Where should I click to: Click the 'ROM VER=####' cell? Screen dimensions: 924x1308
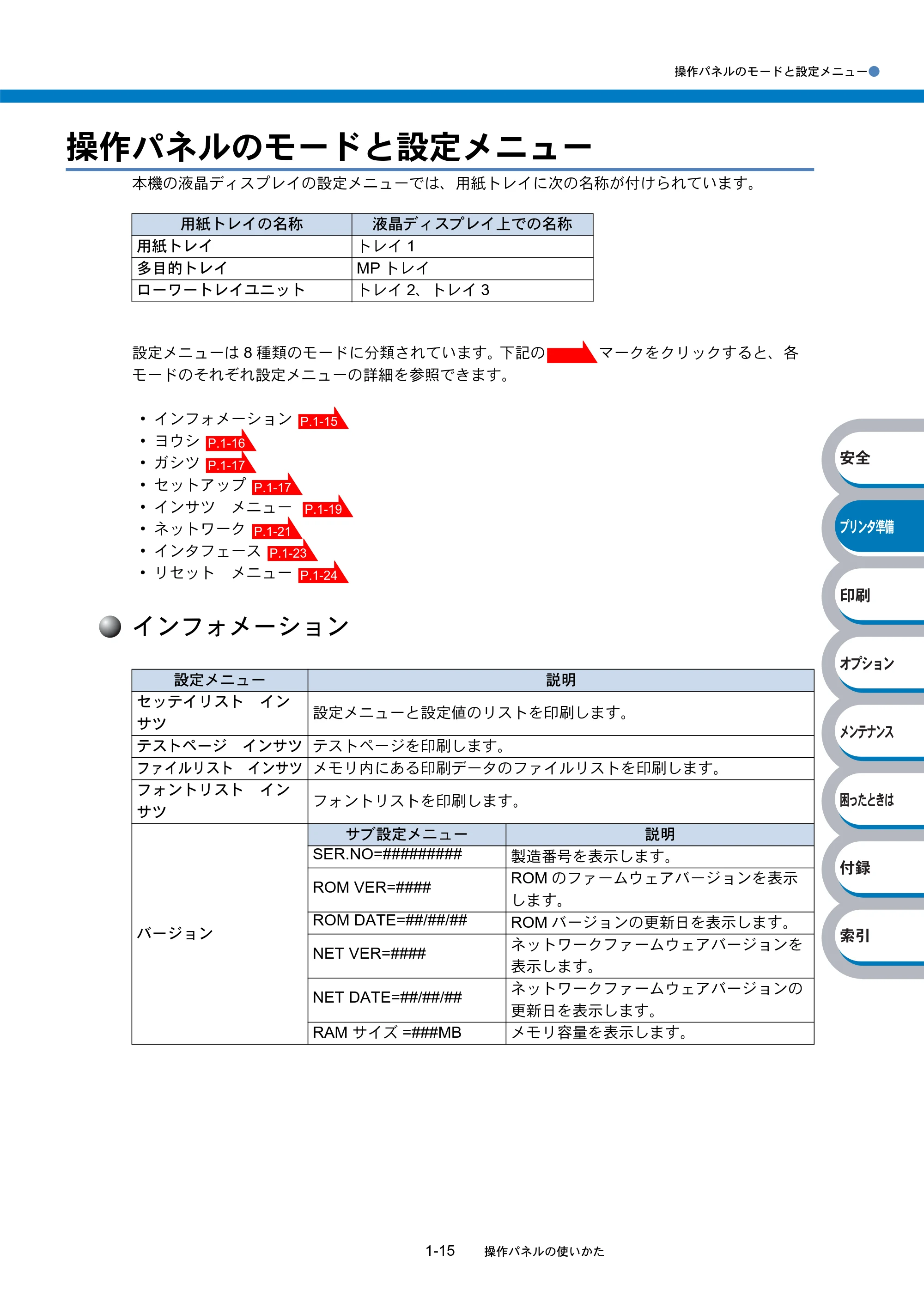[407, 890]
